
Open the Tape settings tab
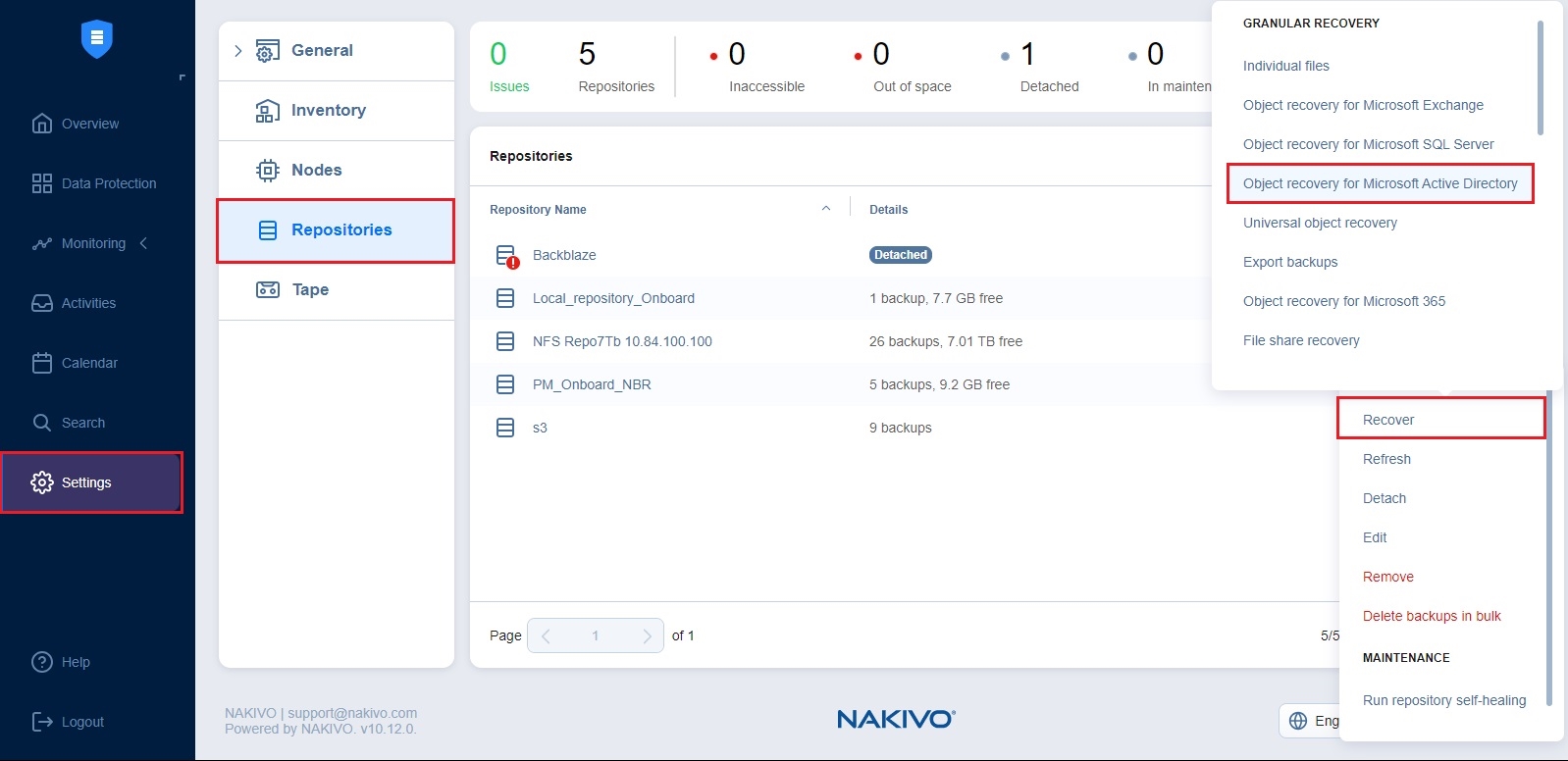tap(310, 290)
